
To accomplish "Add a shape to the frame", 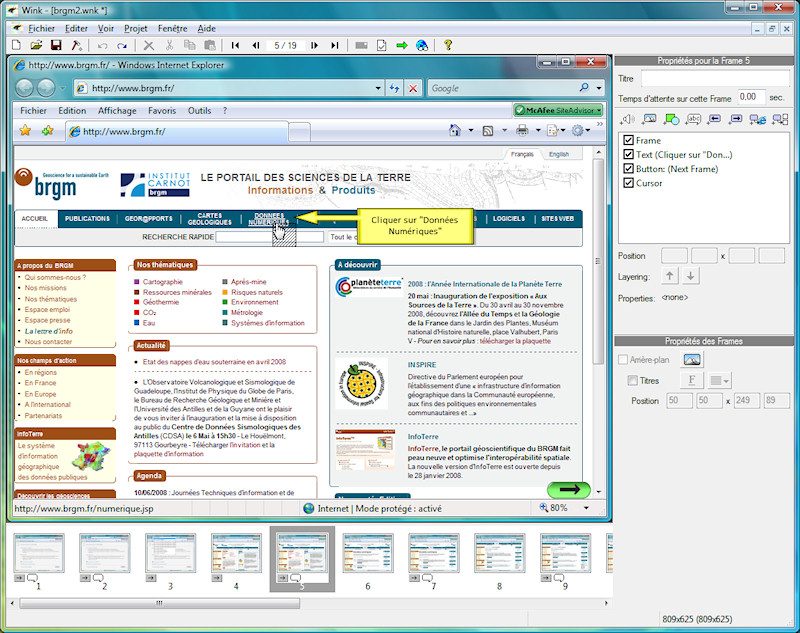I will point(671,119).
